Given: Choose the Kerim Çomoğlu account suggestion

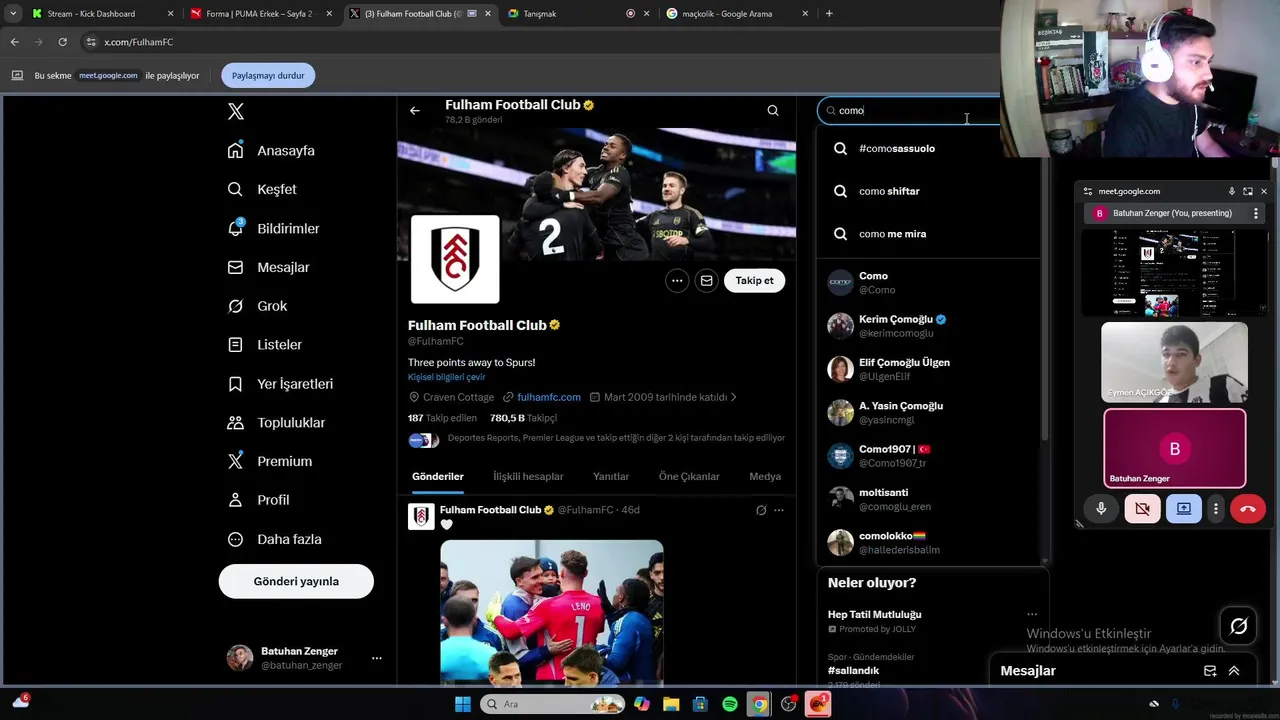Looking at the screenshot, I should tap(930, 326).
